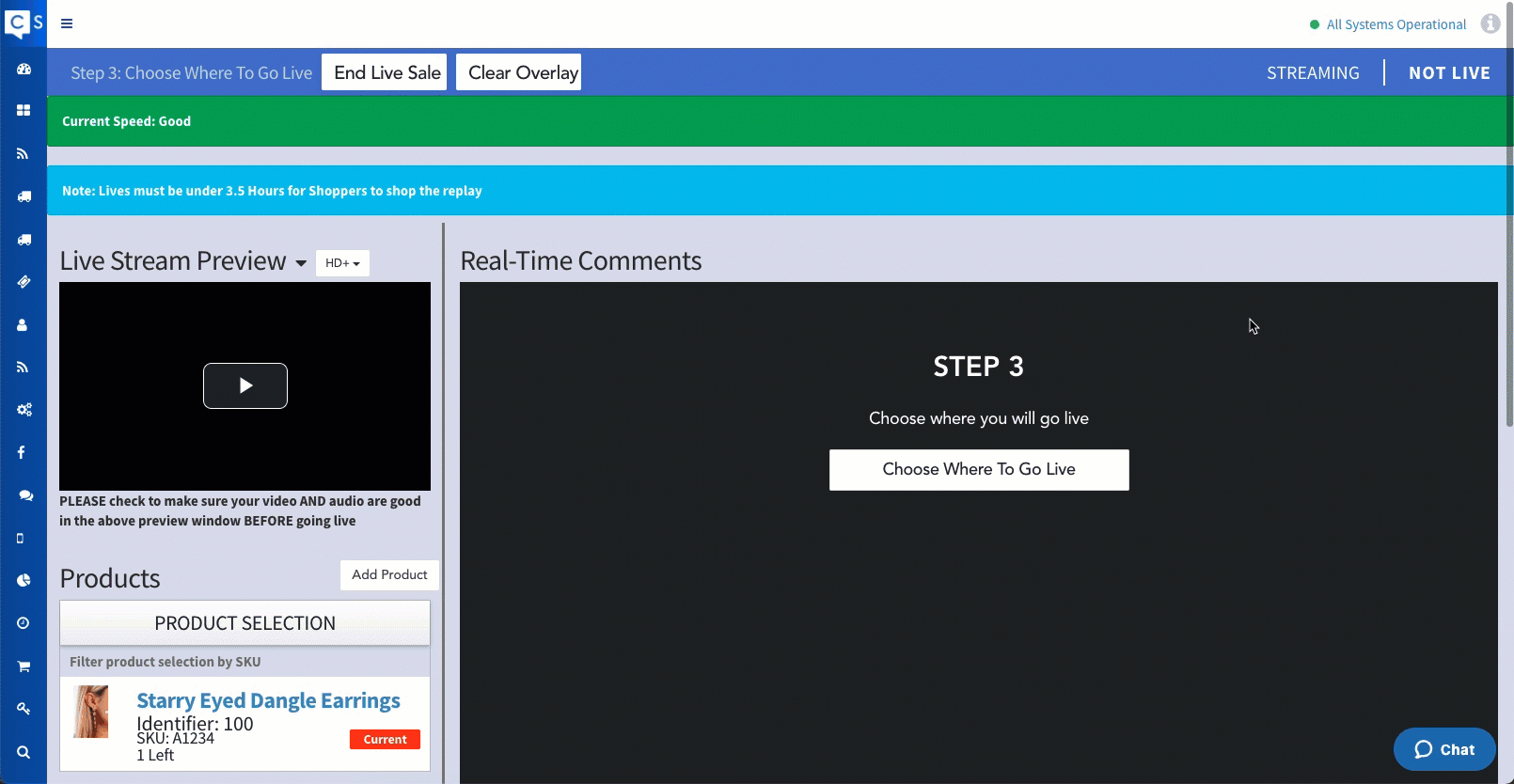Open the Starry Eyed Dangle Earrings link
Screen dimensions: 1514x784
(x=268, y=700)
